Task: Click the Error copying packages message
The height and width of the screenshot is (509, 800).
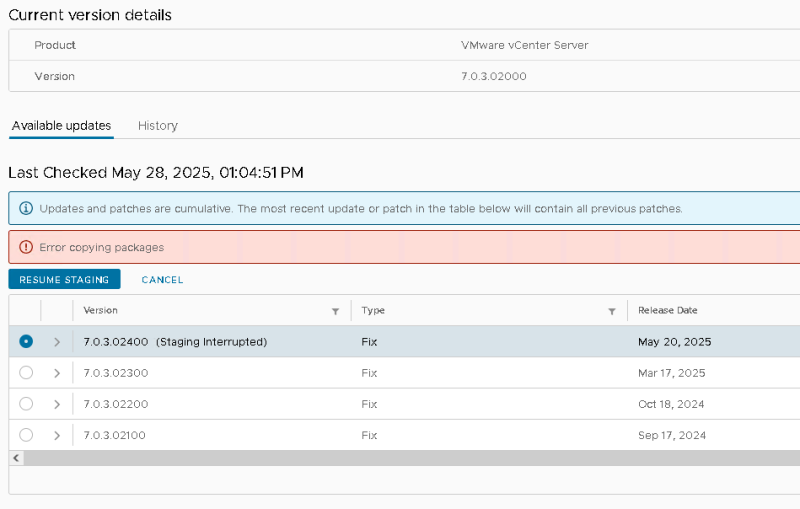Action: 102,247
